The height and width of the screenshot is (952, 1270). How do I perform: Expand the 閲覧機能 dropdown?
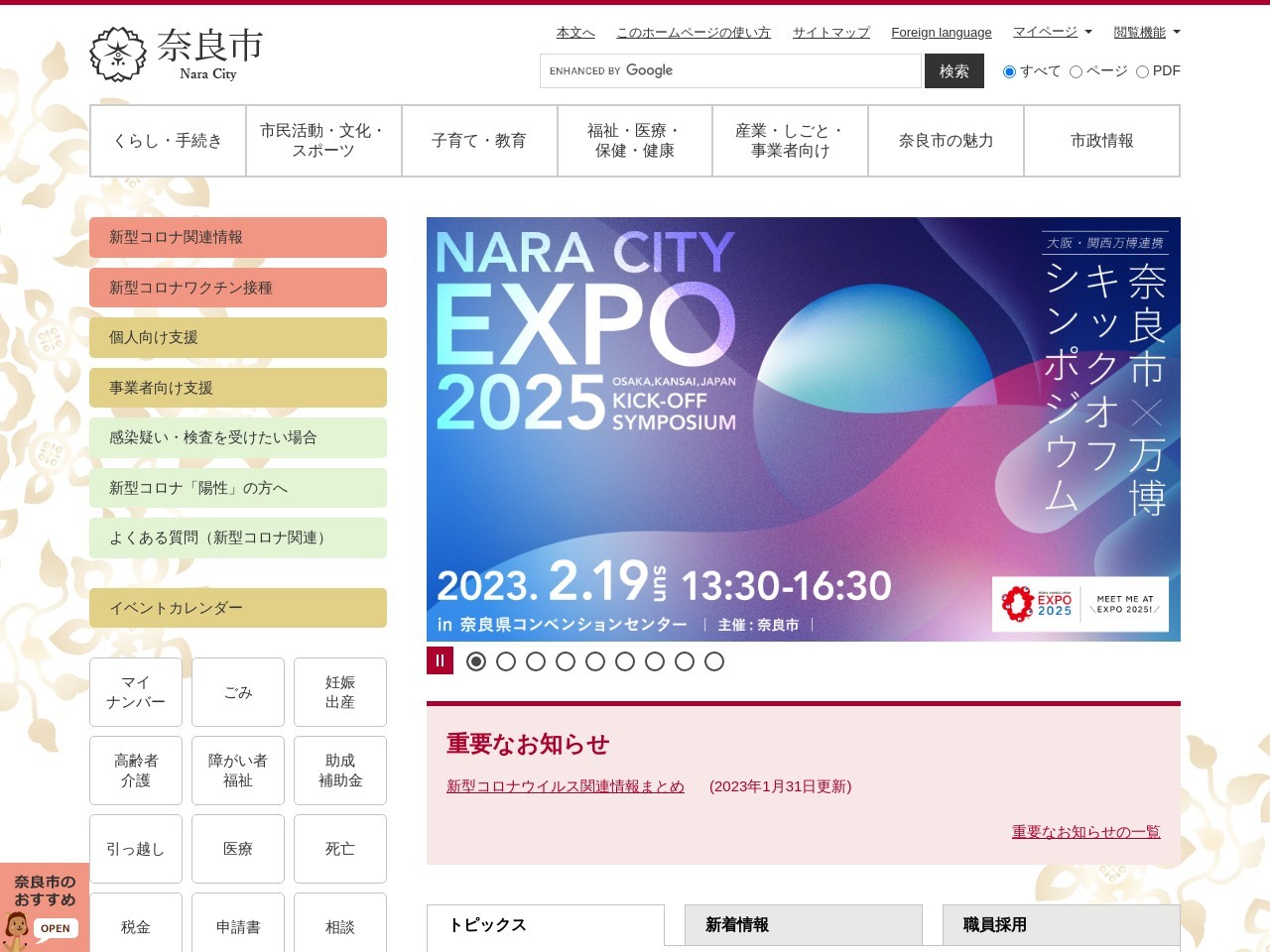pyautogui.click(x=1147, y=32)
